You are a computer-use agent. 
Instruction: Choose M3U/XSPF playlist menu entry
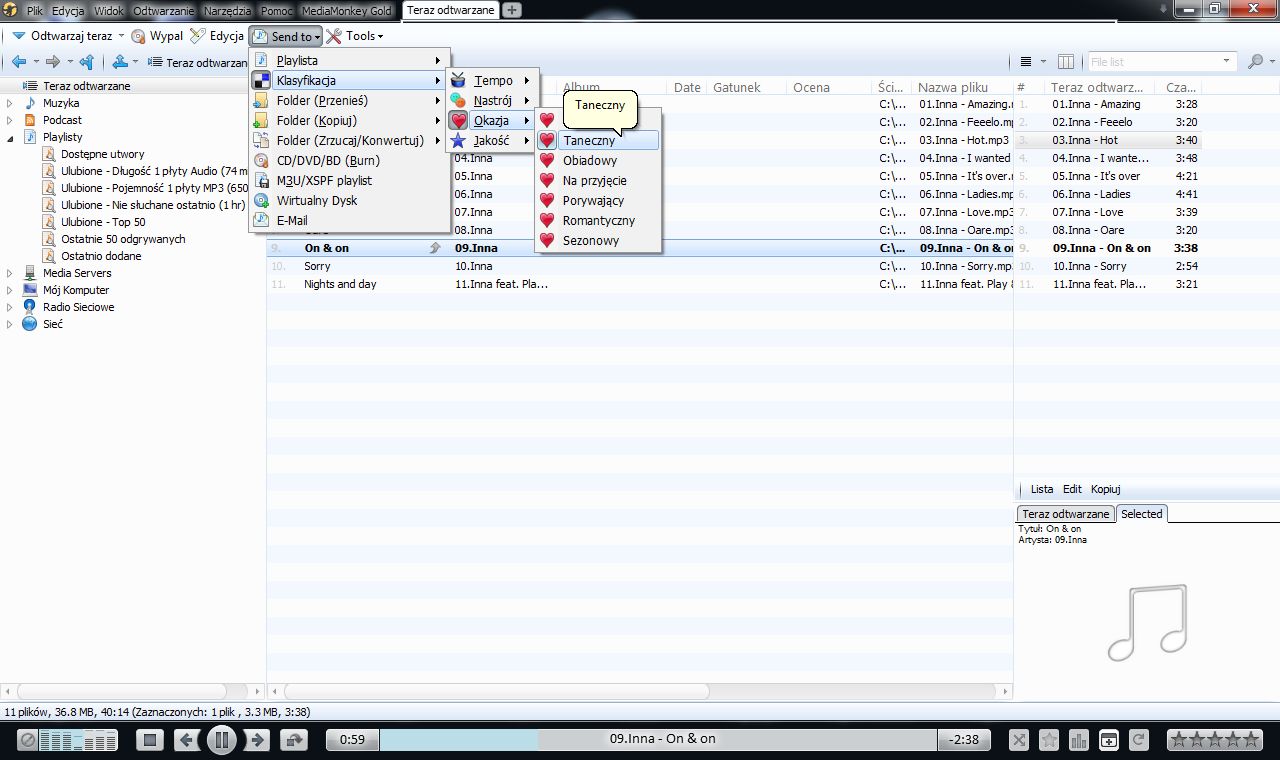coord(348,181)
